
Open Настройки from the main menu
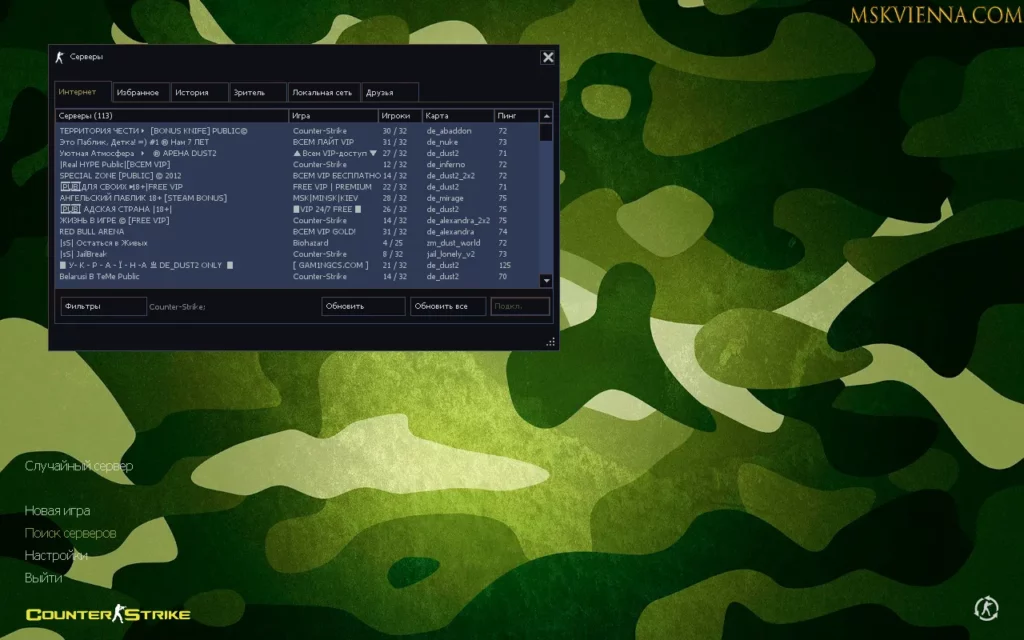tap(56, 556)
